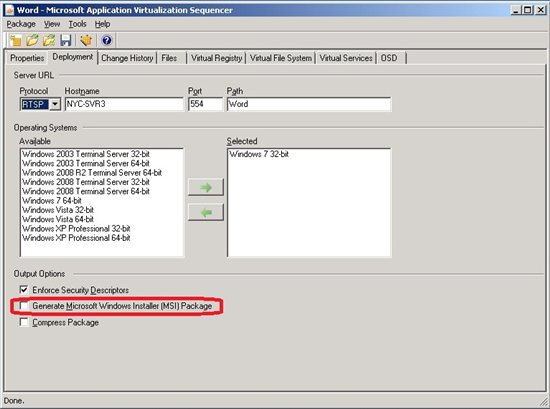Select Windows 2008 Terminal Server 32-bit

[86, 182]
